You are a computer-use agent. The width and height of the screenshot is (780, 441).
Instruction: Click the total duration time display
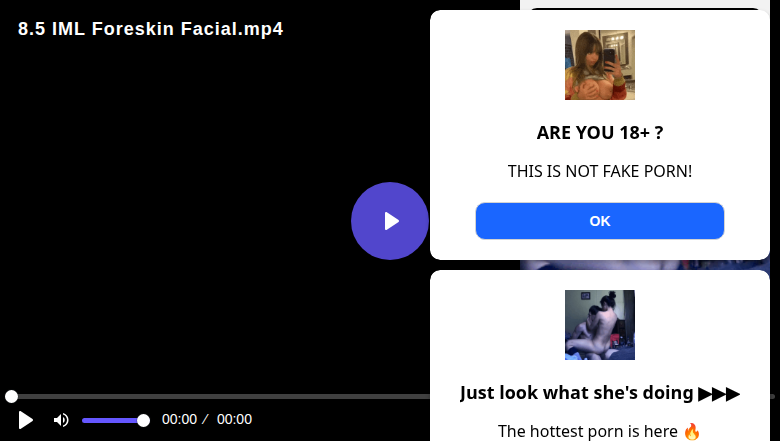tap(234, 420)
